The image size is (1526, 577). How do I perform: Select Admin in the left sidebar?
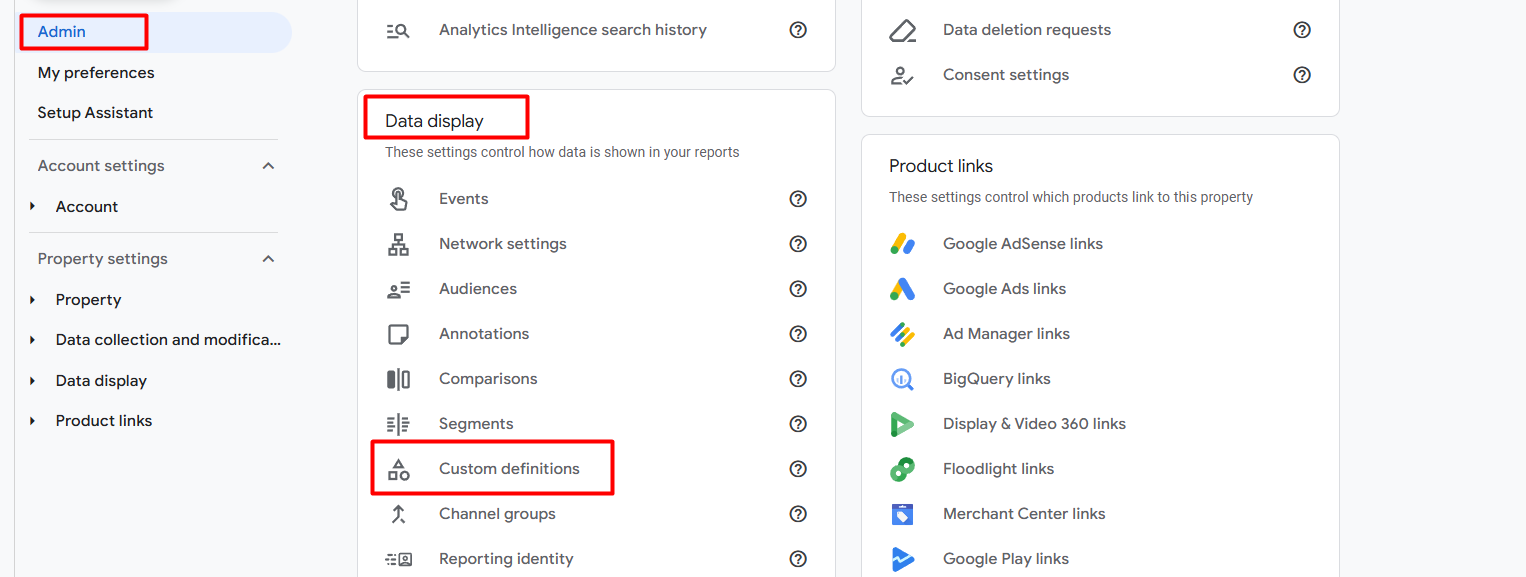(62, 32)
